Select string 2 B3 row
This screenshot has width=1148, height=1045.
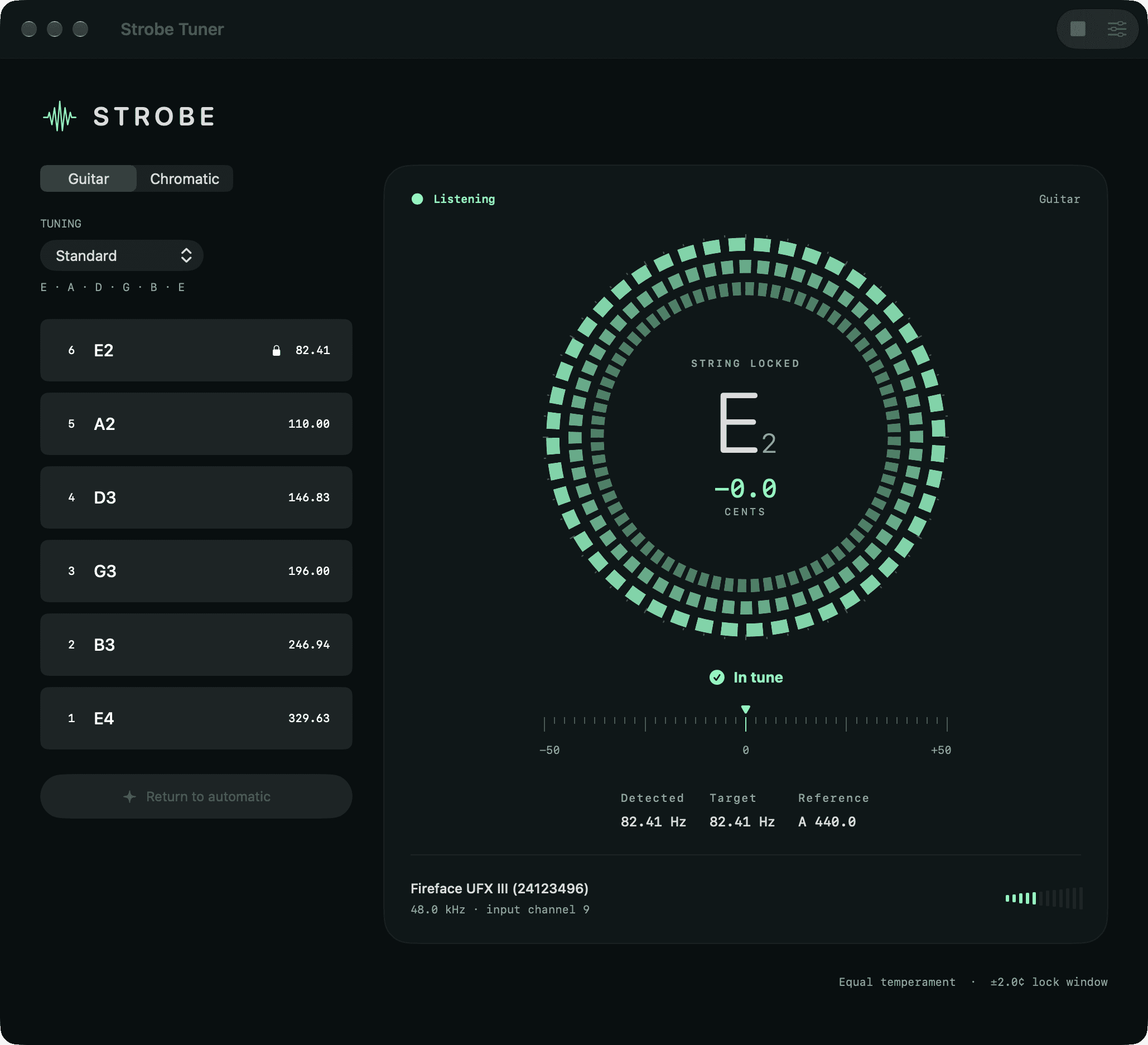[196, 645]
